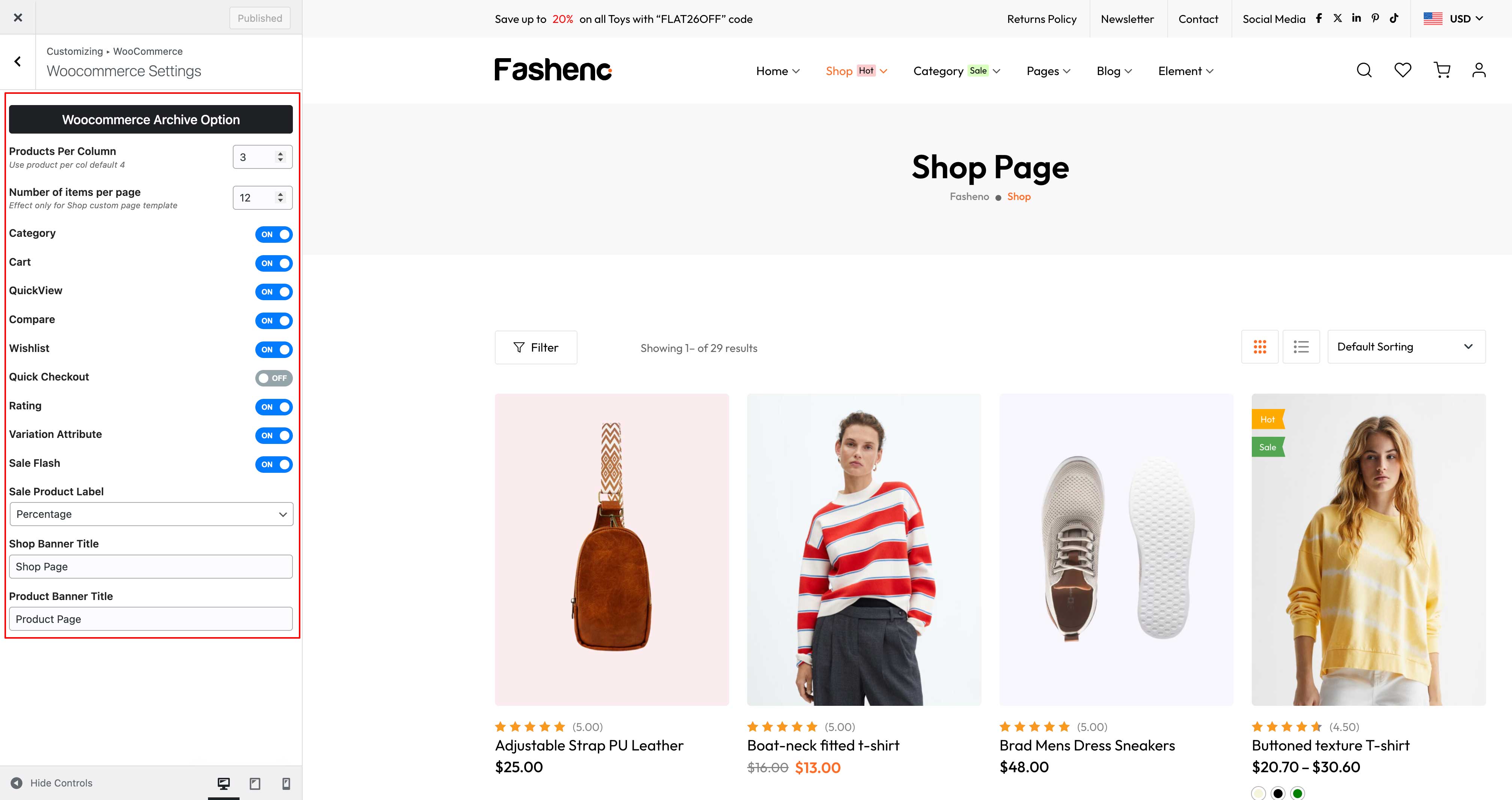Viewport: 1512px width, 800px height.
Task: Open the Sale Product Label dropdown
Action: (x=151, y=514)
